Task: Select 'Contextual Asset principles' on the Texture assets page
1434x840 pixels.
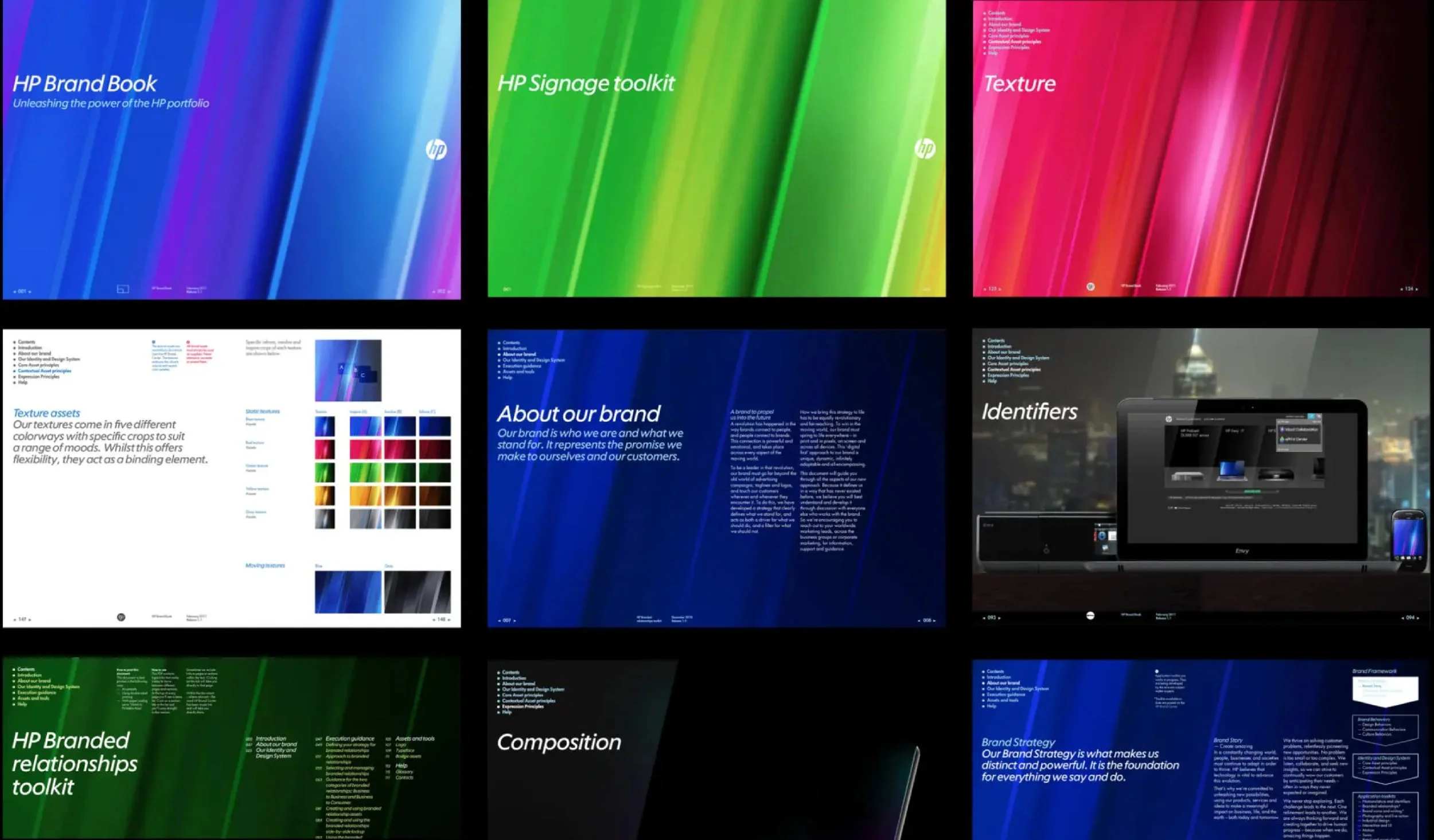Action: coord(44,371)
